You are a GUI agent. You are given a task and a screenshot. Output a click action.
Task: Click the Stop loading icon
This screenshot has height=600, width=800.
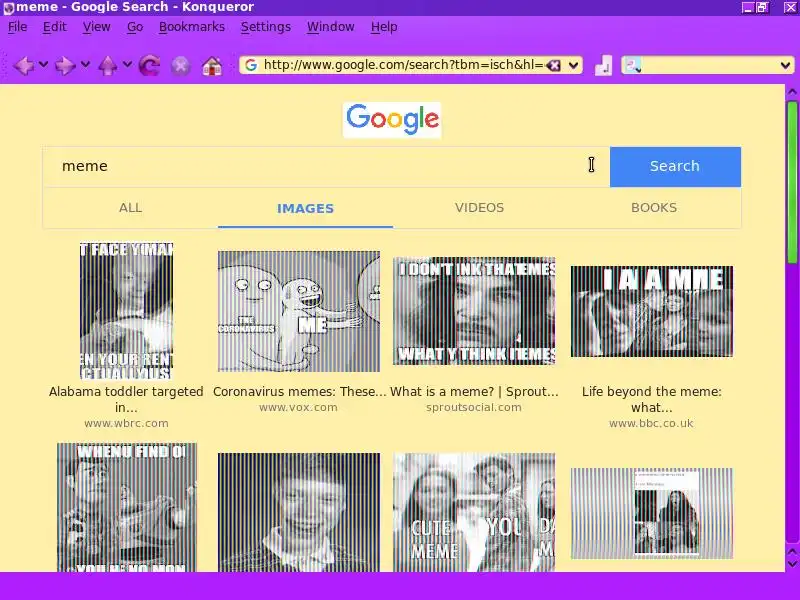click(181, 66)
